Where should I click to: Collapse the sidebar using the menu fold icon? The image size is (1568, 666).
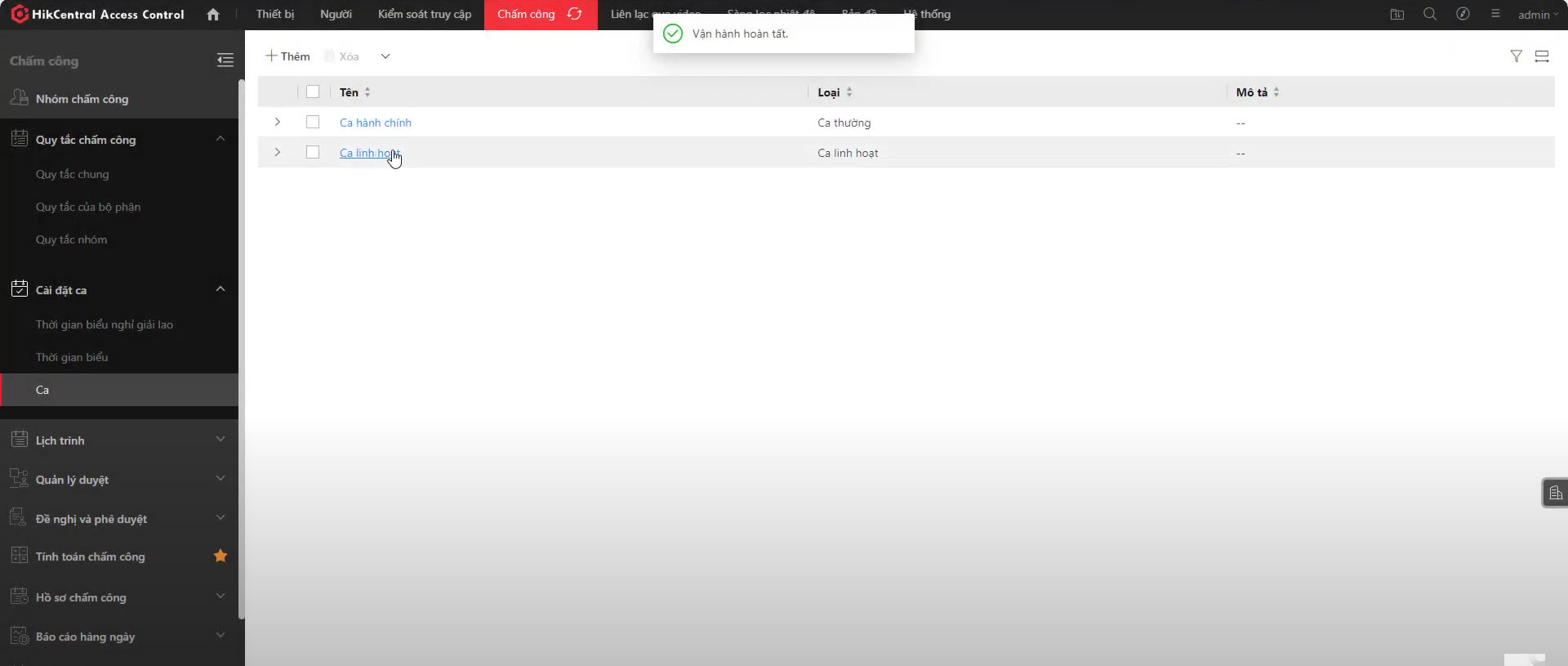[225, 60]
